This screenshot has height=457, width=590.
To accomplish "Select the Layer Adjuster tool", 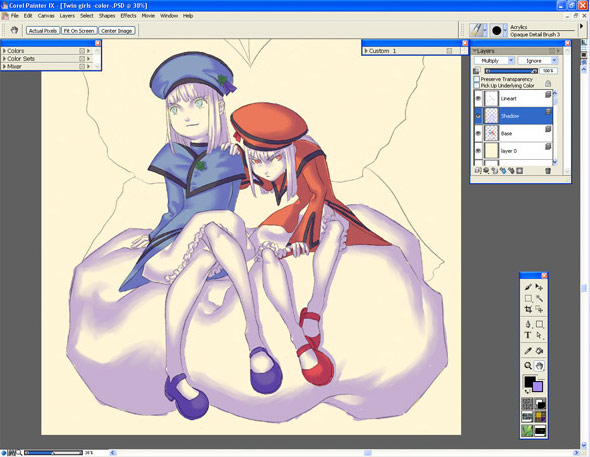I will pos(539,287).
